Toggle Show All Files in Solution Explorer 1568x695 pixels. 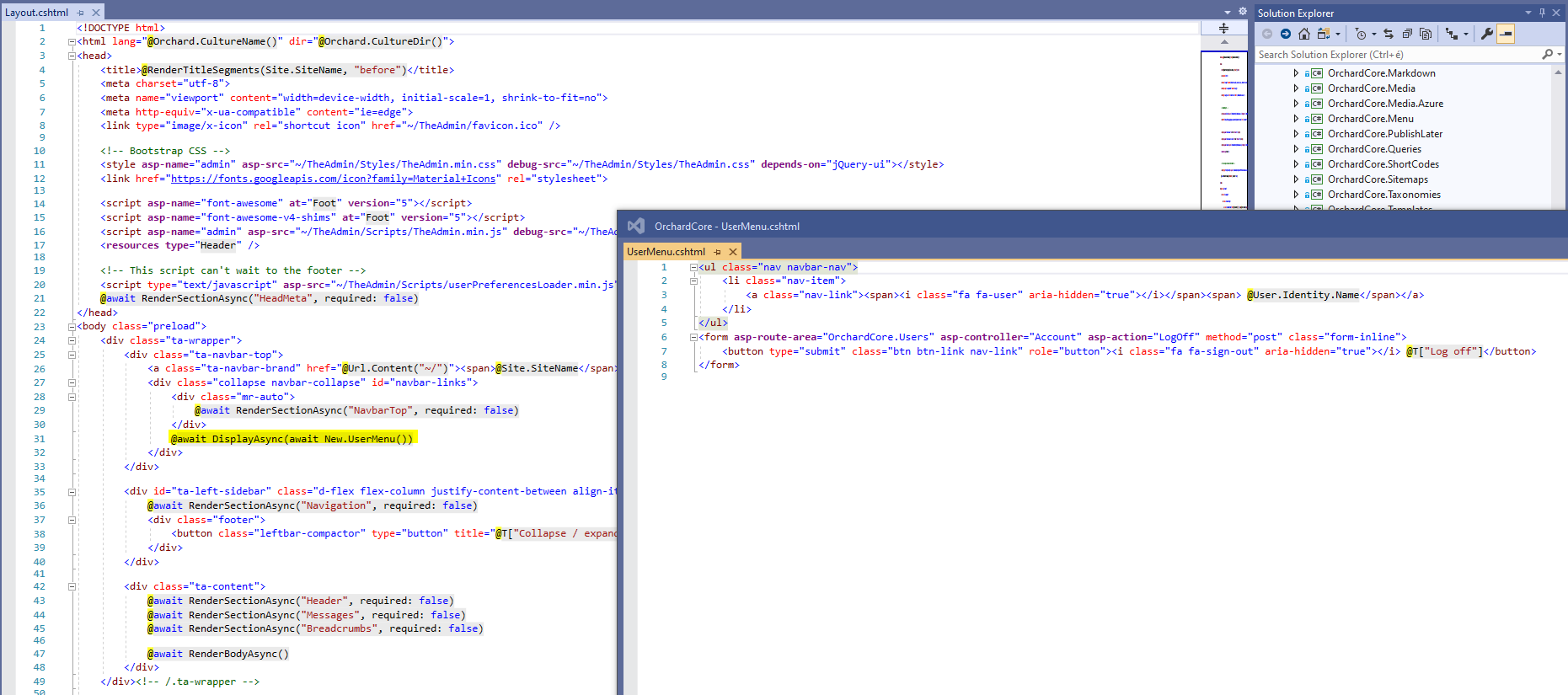1426,34
